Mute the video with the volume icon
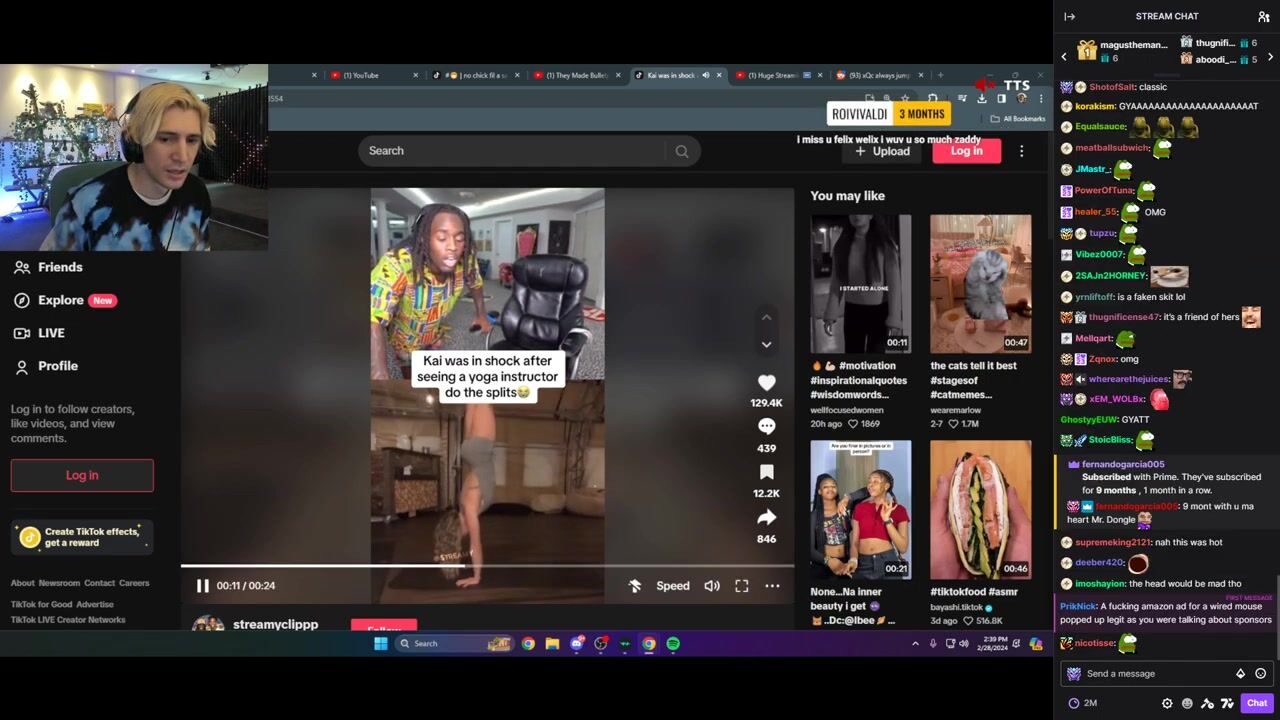This screenshot has height=720, width=1280. click(x=712, y=586)
